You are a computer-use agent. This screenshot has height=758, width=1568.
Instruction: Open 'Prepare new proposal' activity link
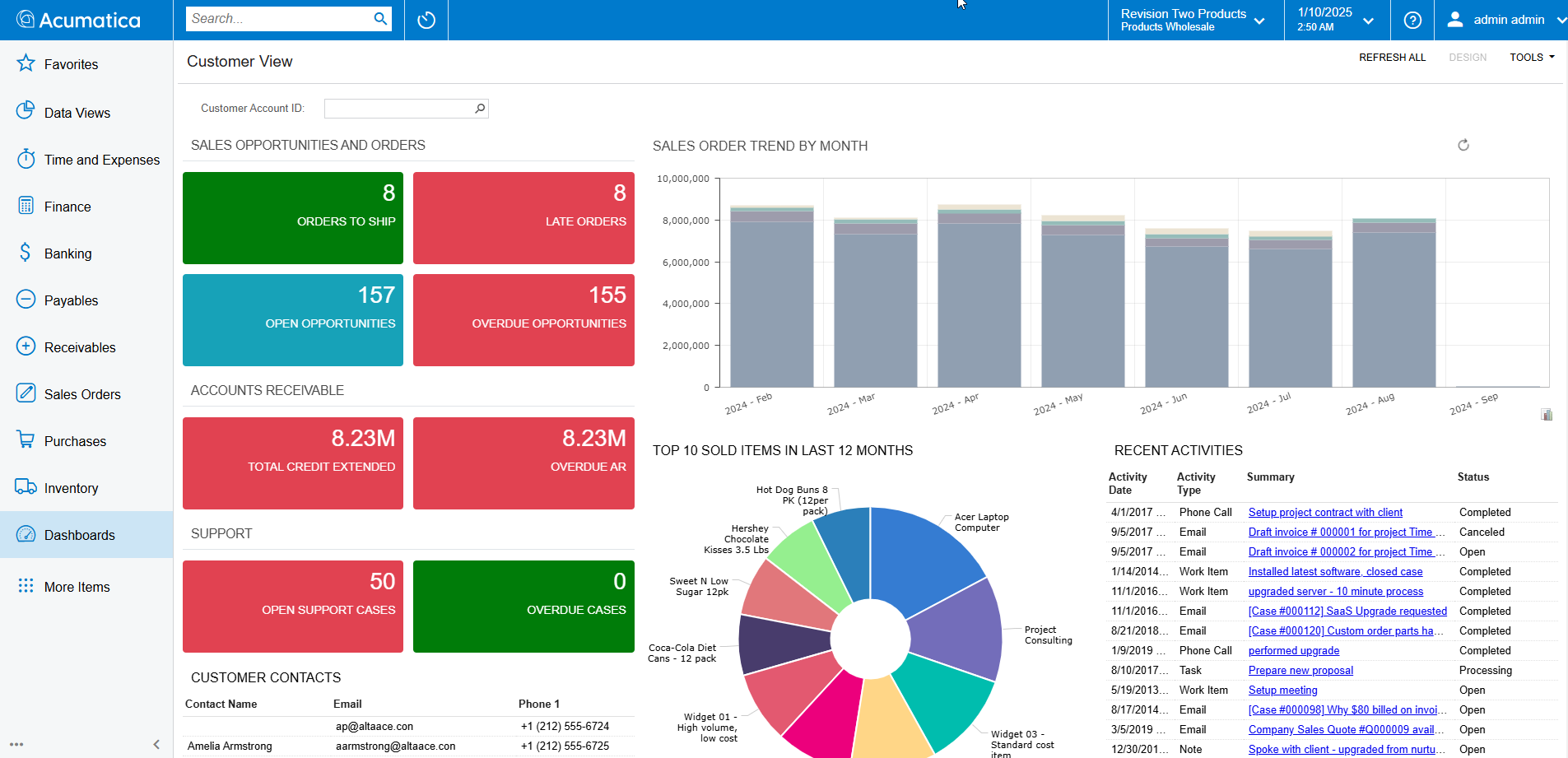point(1300,670)
